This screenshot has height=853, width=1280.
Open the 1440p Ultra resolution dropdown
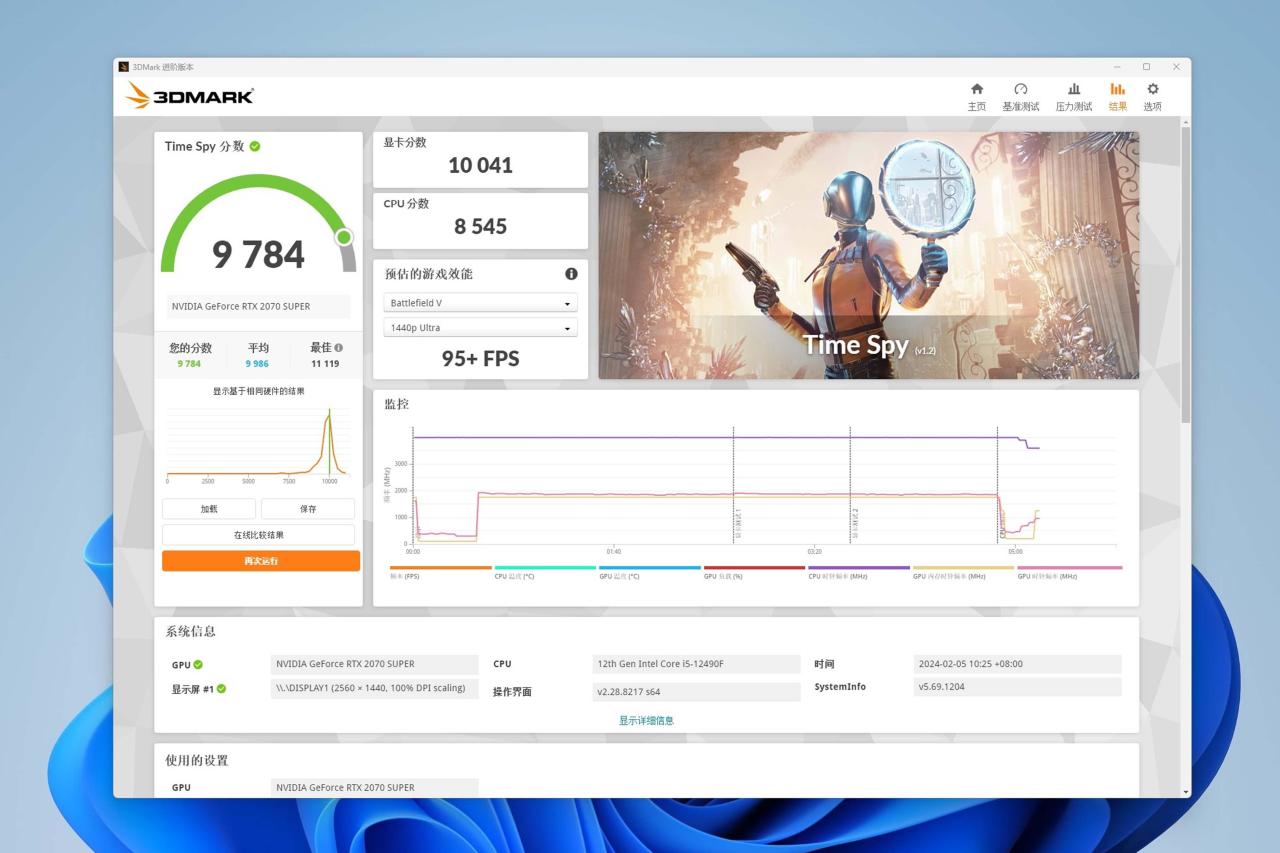(x=480, y=328)
